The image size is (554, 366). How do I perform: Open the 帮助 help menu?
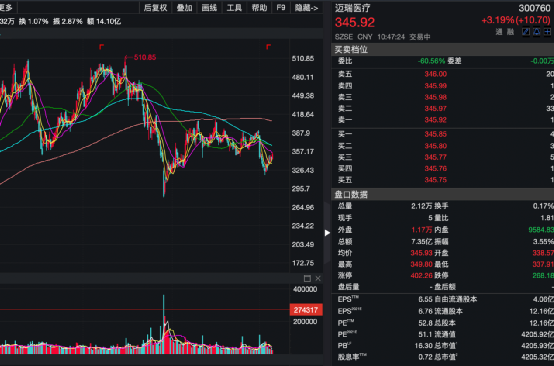point(259,8)
